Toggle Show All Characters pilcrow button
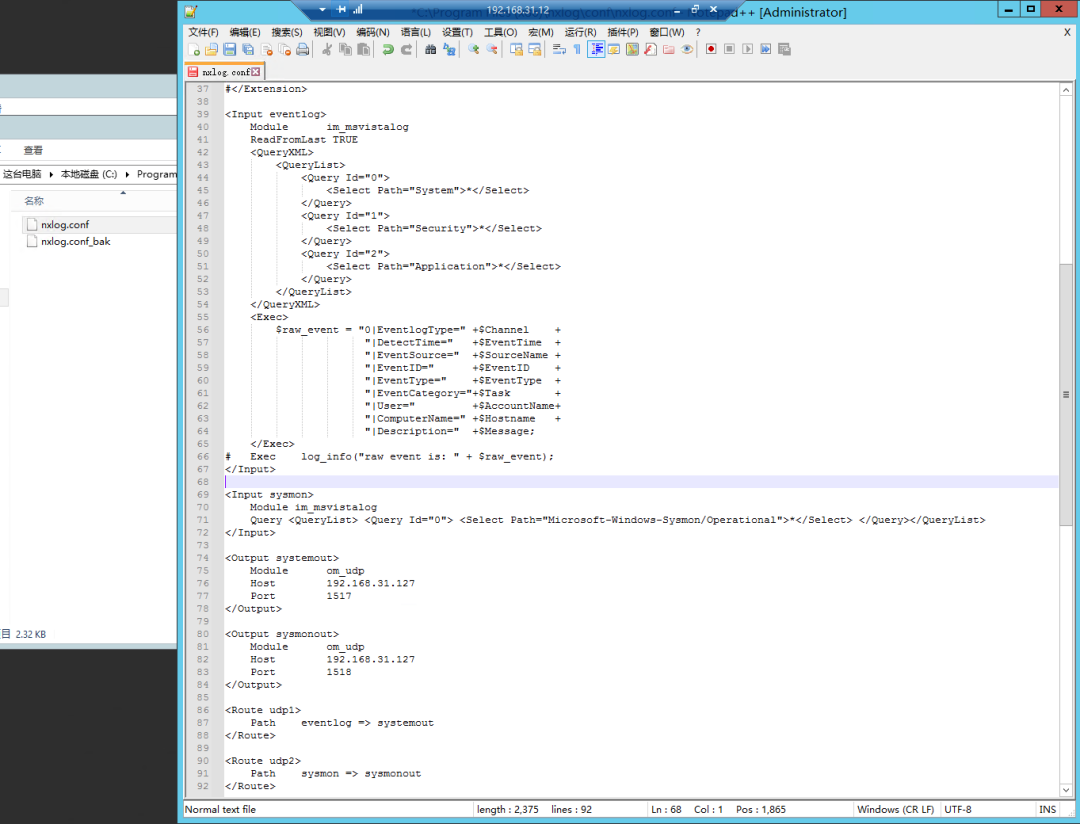The image size is (1080, 824). coord(577,49)
